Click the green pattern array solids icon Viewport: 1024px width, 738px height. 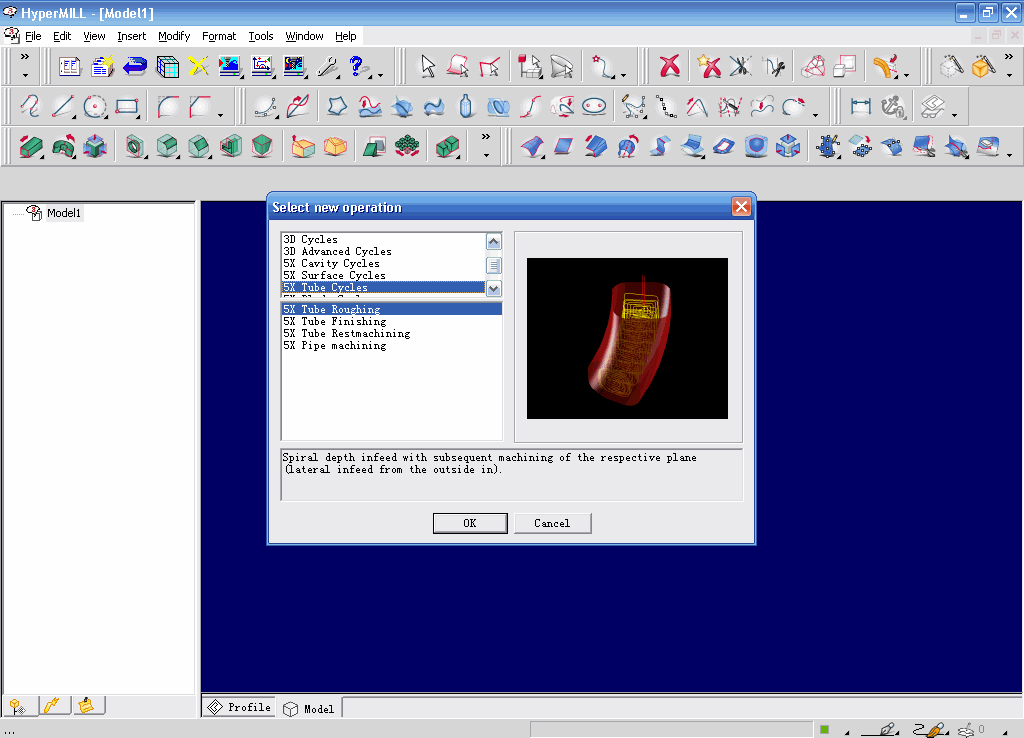click(407, 146)
